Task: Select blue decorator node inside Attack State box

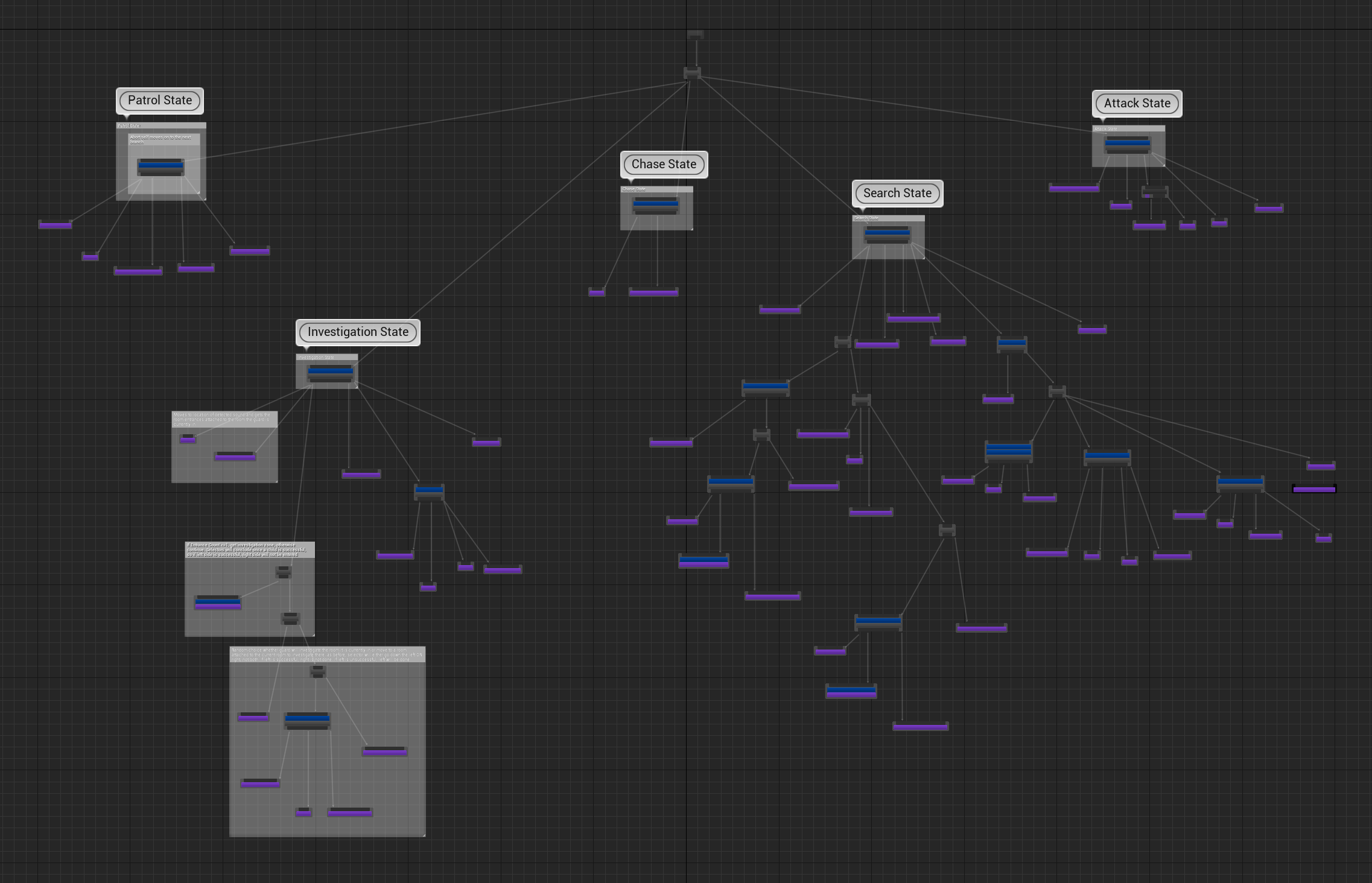Action: point(1127,144)
